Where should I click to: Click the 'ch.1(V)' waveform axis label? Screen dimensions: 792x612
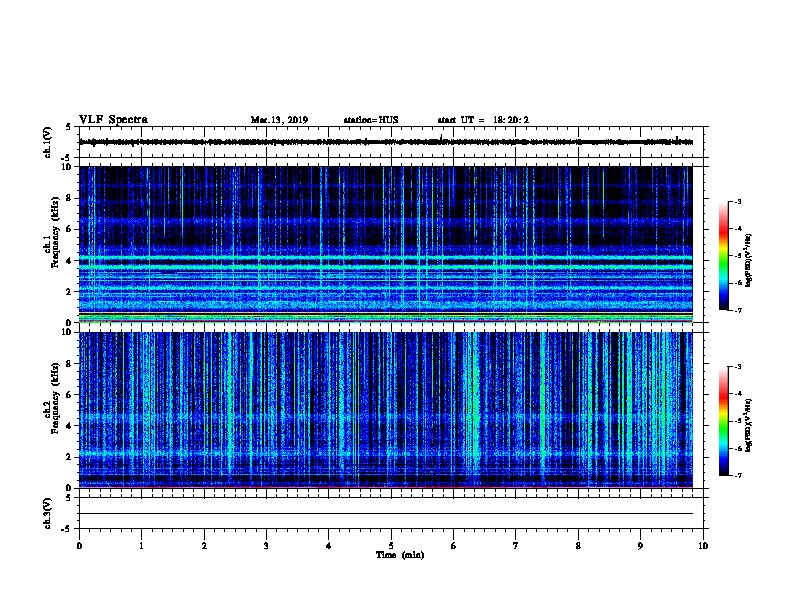[x=47, y=142]
